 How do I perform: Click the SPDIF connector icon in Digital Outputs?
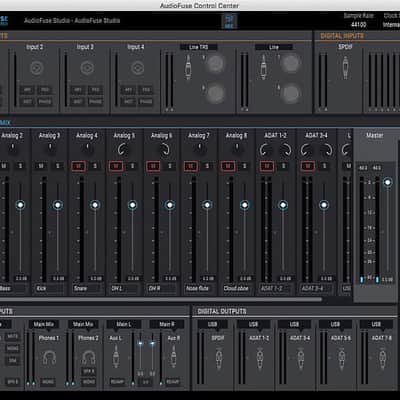[219, 358]
